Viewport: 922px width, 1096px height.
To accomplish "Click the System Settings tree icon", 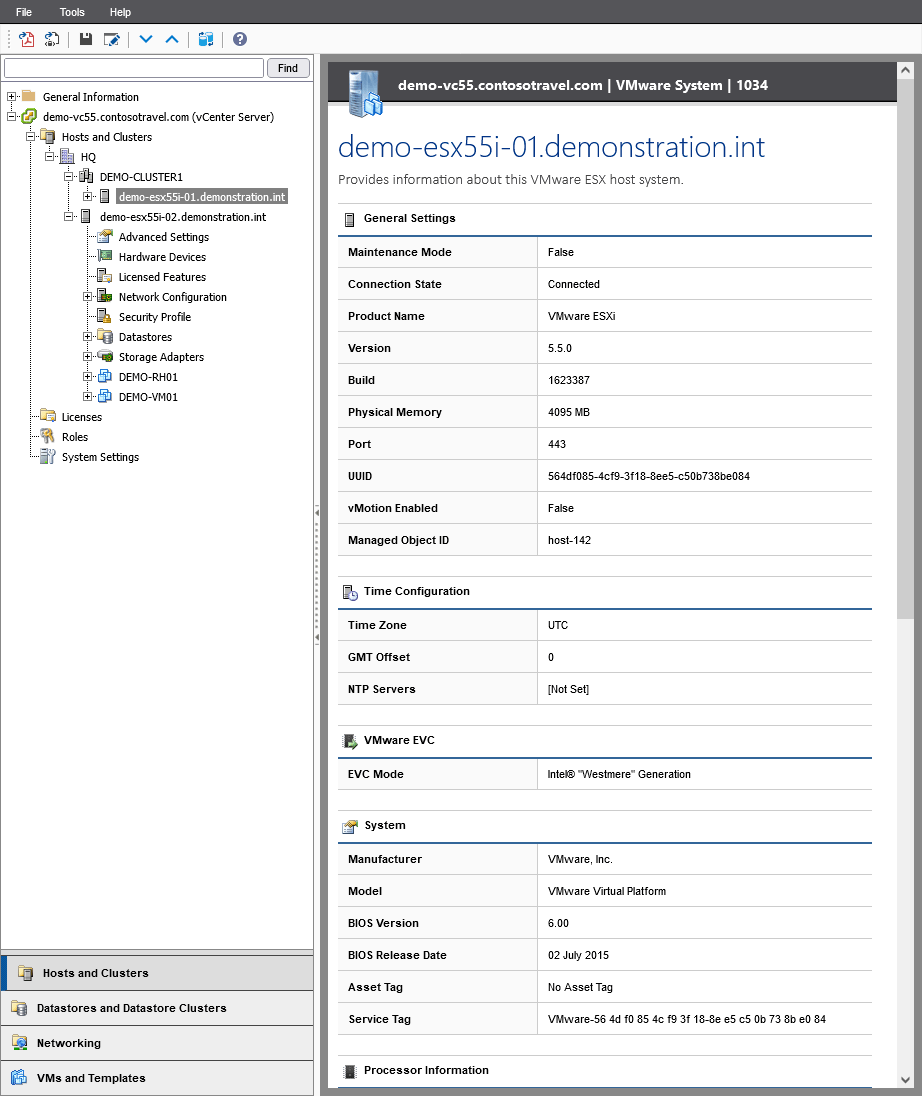I will click(48, 456).
